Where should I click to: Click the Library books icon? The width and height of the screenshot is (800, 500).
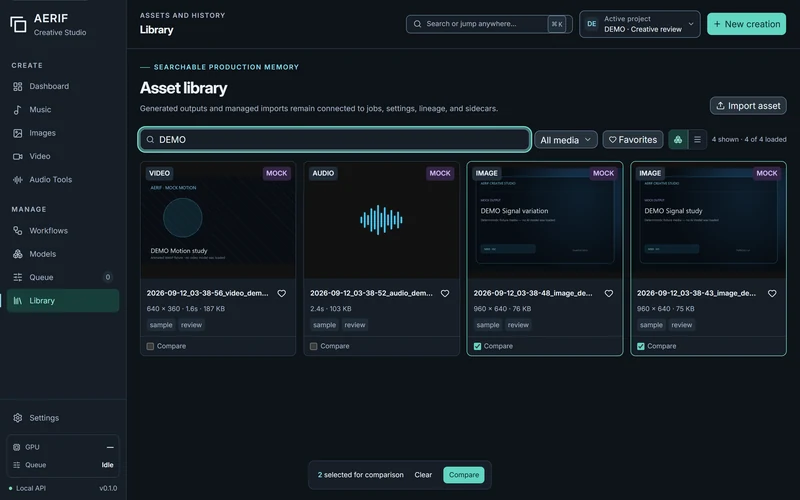18,301
